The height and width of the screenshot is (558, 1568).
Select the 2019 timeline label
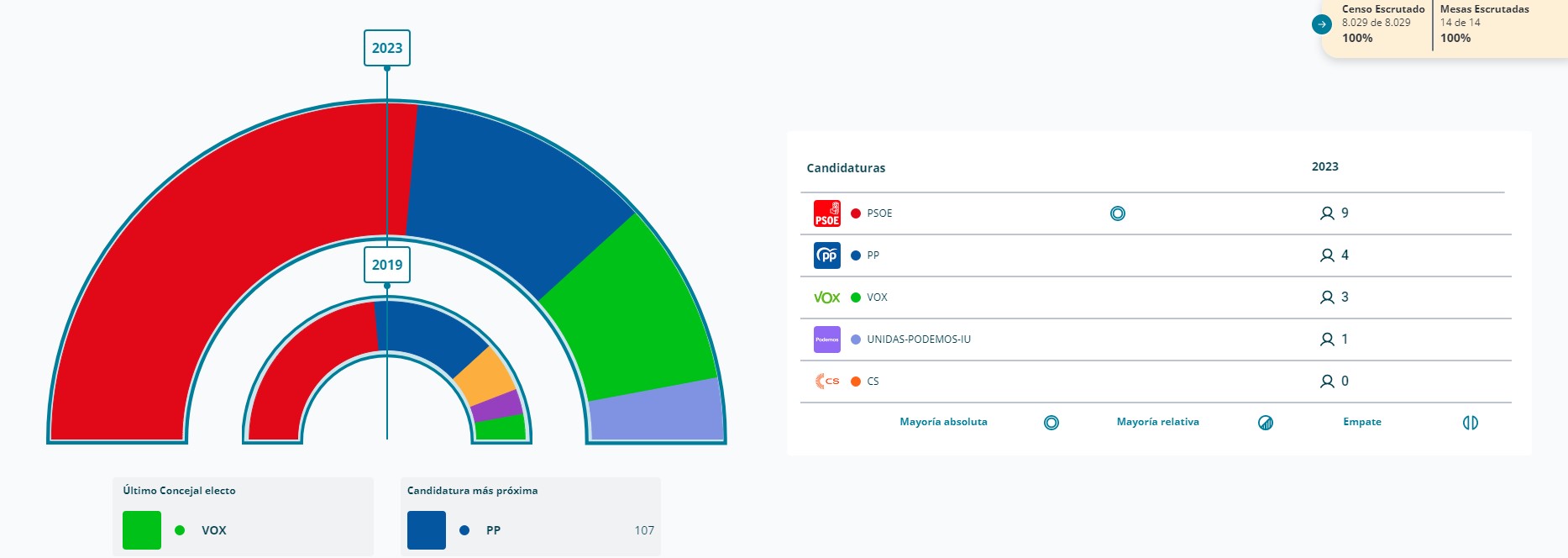(387, 265)
